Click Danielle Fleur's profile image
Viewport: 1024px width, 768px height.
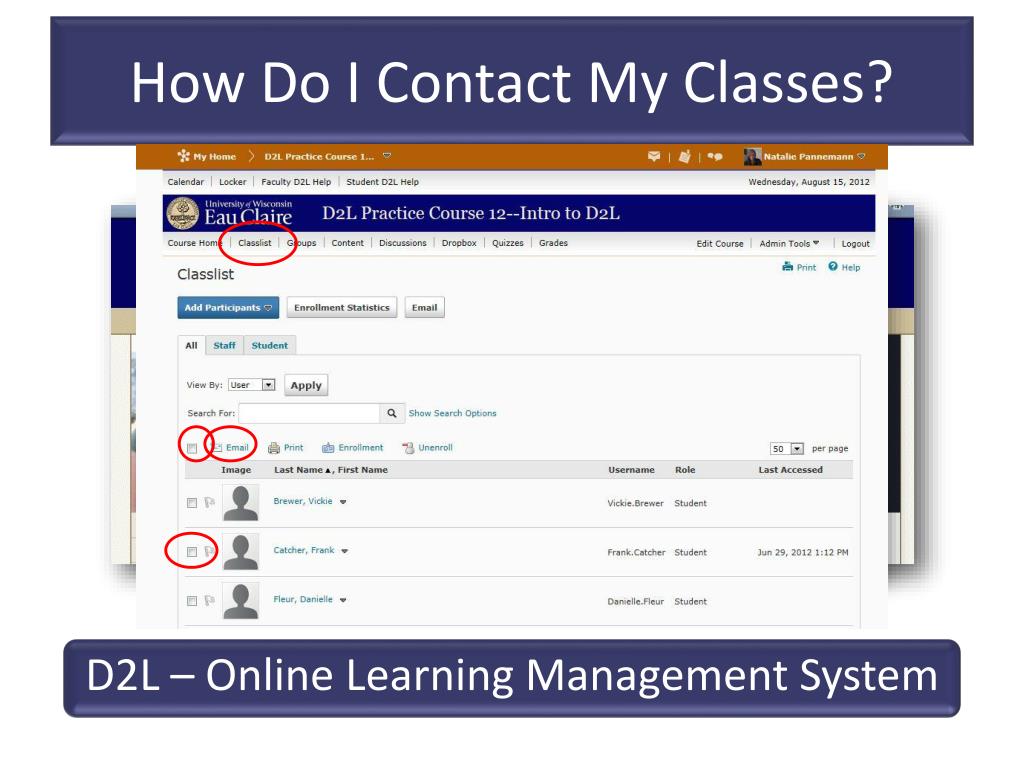click(x=241, y=601)
